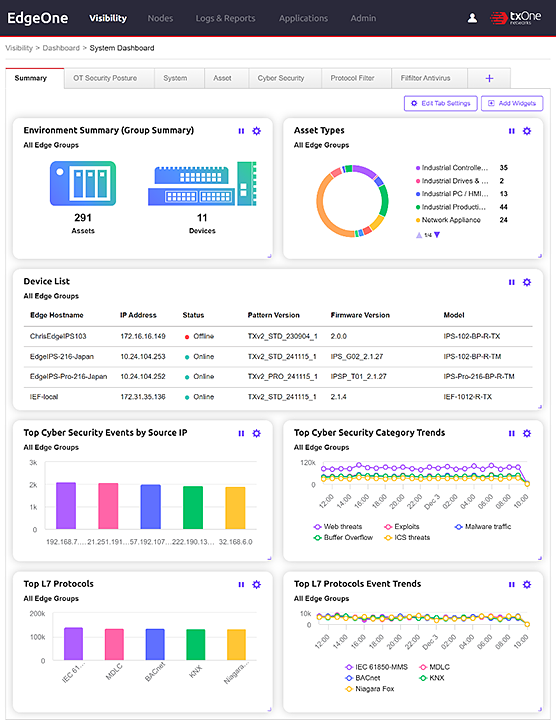Toggle Exploits legend series
This screenshot has width=556, height=720.
tap(402, 527)
